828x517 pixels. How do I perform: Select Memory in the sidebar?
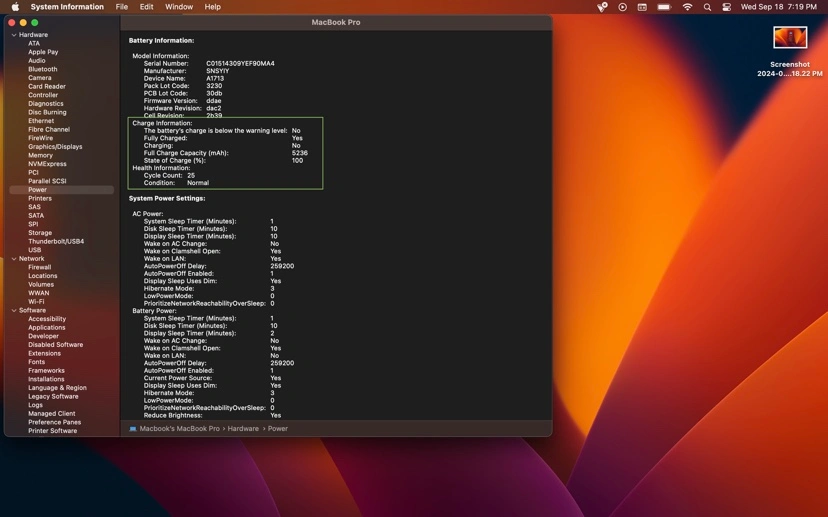click(40, 155)
